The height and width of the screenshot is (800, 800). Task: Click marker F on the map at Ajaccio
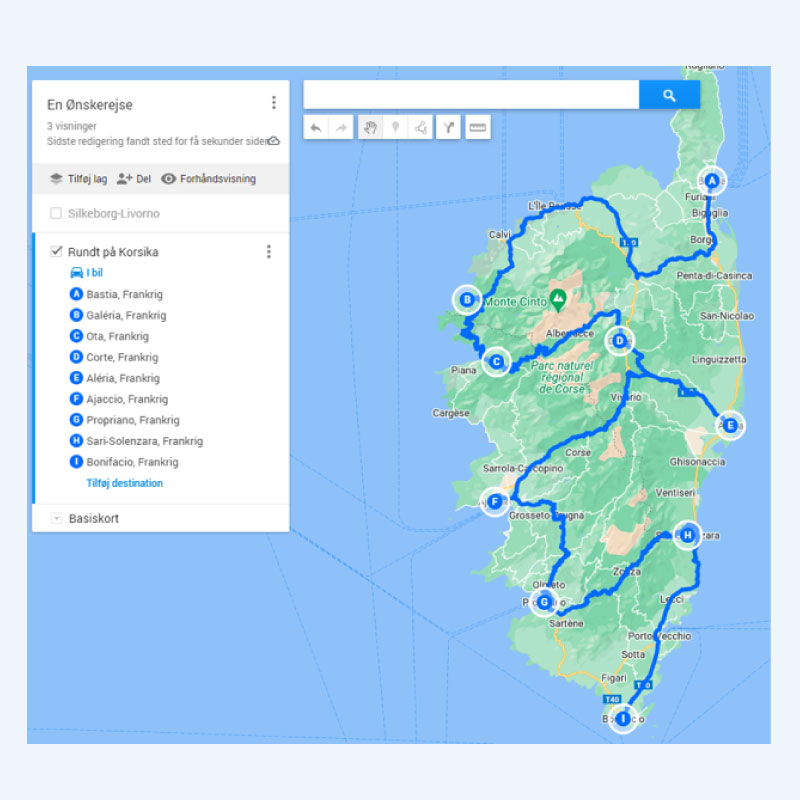(x=494, y=502)
